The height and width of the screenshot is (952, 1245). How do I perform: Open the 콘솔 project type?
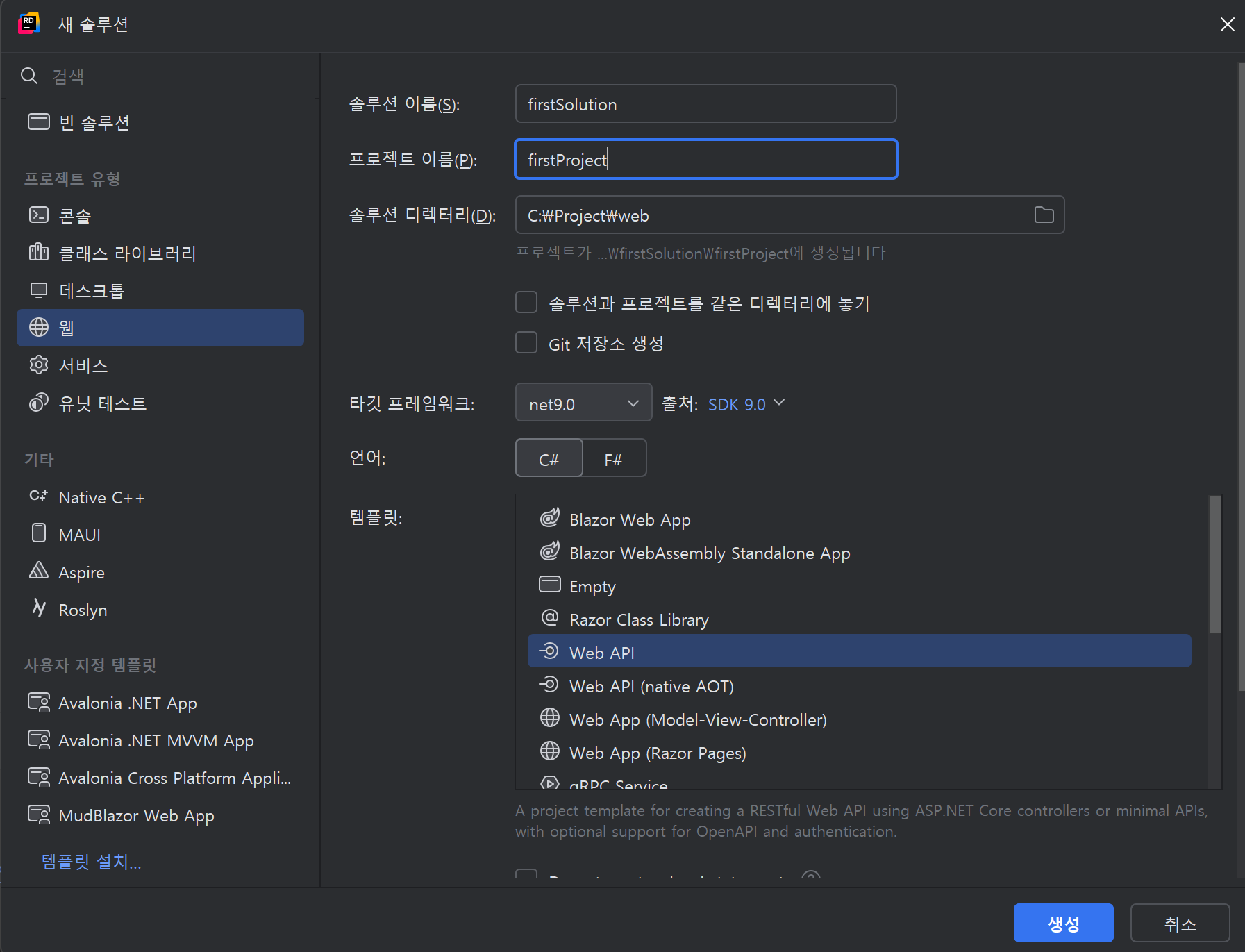[160, 215]
